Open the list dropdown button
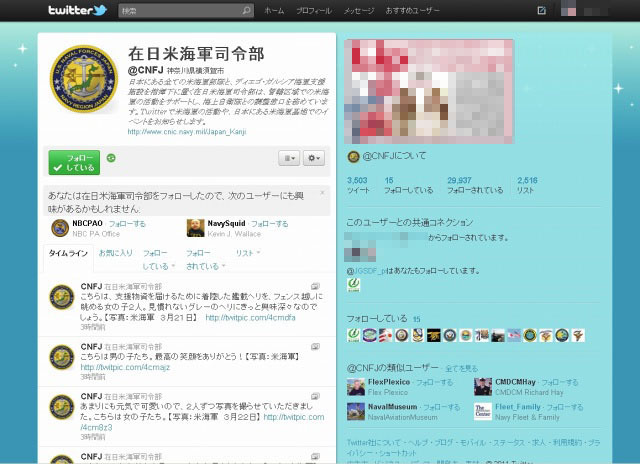Viewport: 640px width, 464px height. coord(289,158)
